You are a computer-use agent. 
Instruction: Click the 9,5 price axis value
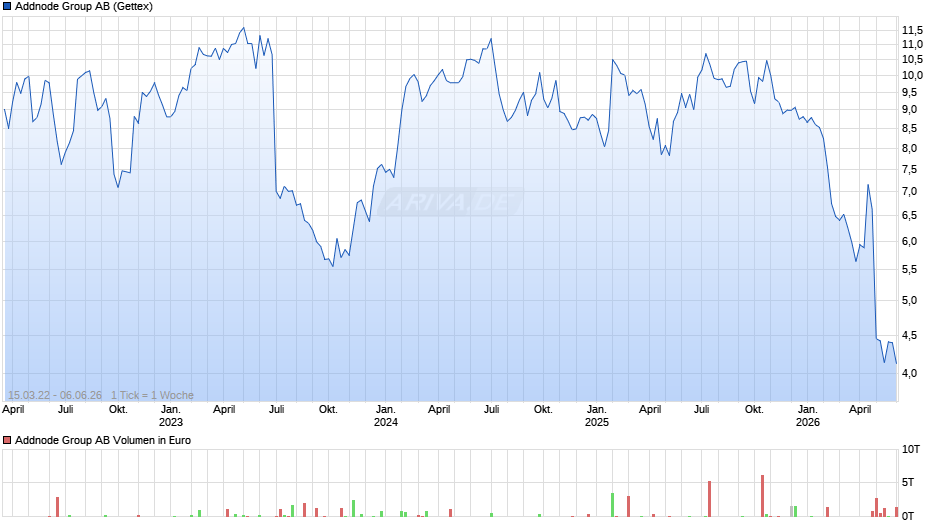coord(909,92)
